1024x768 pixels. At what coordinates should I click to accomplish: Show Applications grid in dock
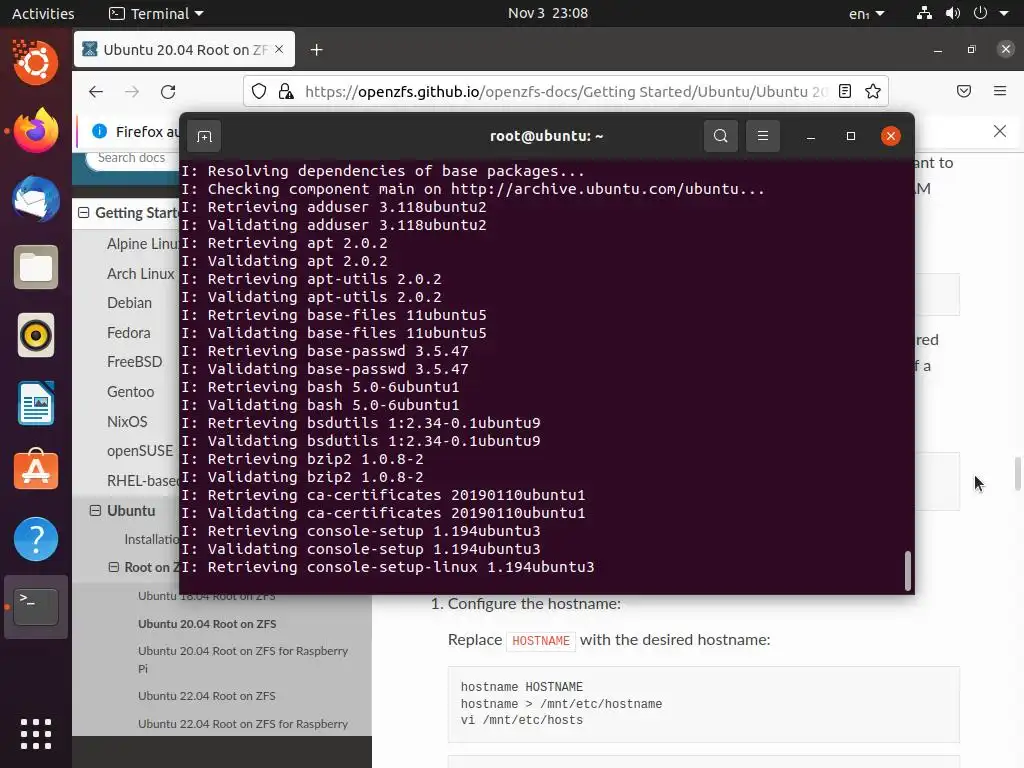tap(35, 734)
